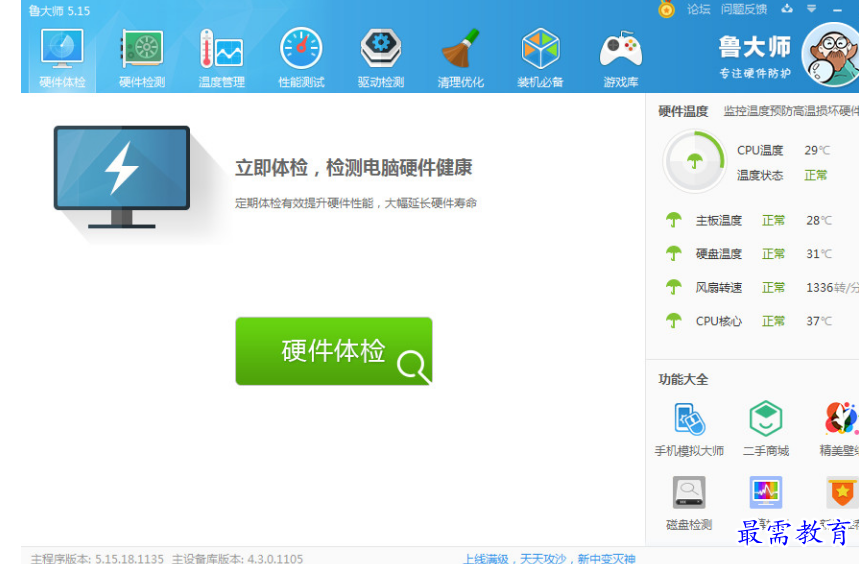Open the 论坛 link
The width and height of the screenshot is (859, 564).
coord(698,9)
